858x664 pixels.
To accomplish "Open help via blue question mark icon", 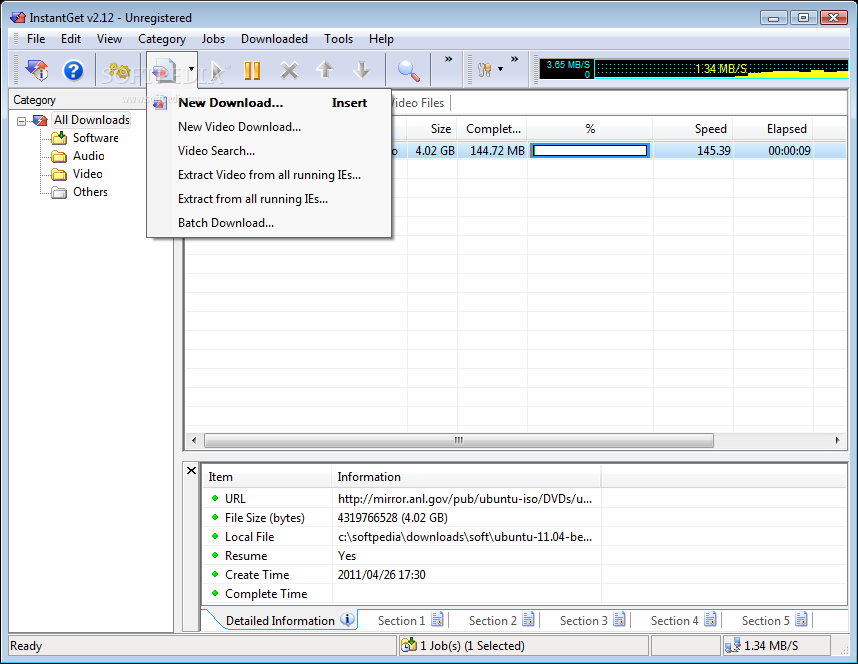I will click(x=73, y=70).
